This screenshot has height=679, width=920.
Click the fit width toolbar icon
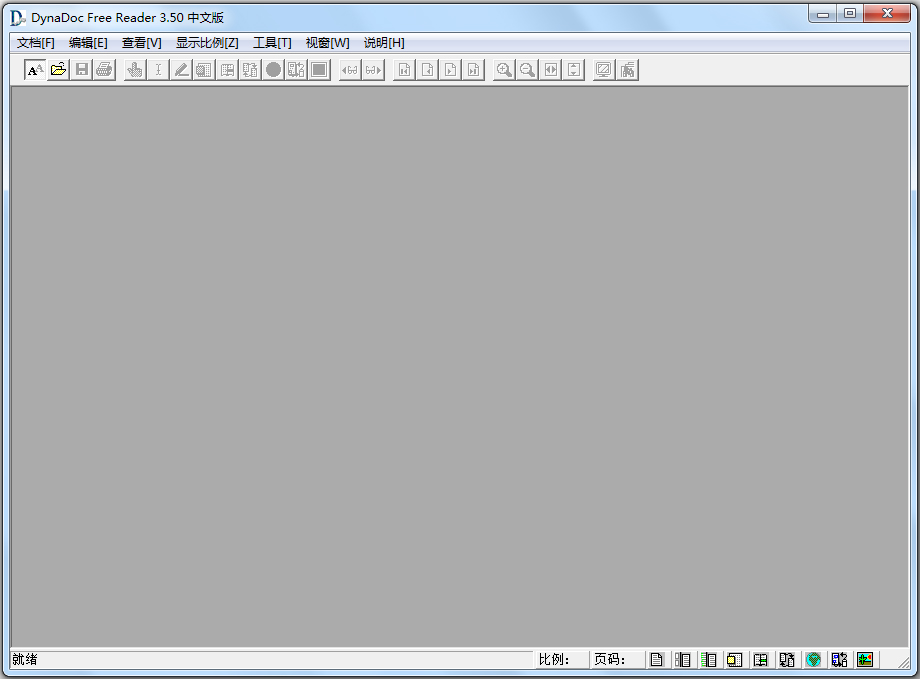coord(550,69)
